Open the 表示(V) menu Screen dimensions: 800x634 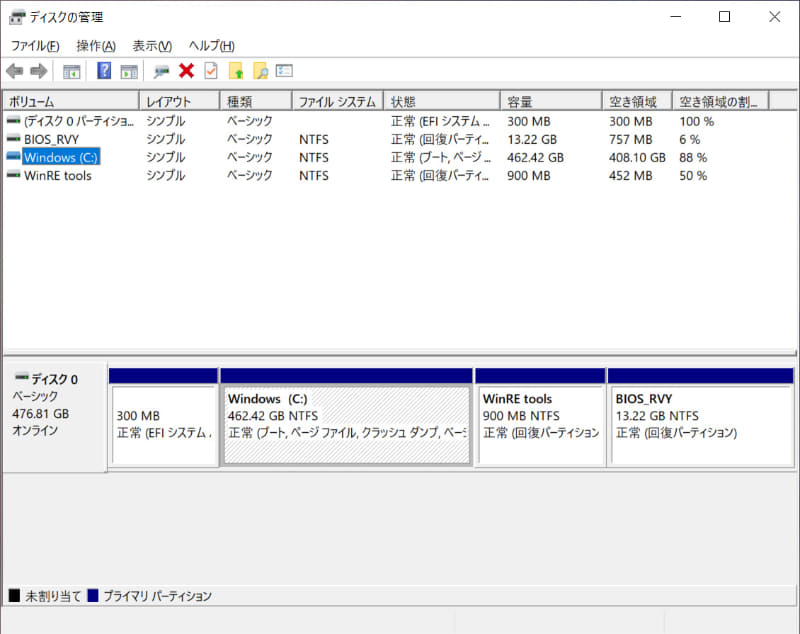tap(152, 46)
